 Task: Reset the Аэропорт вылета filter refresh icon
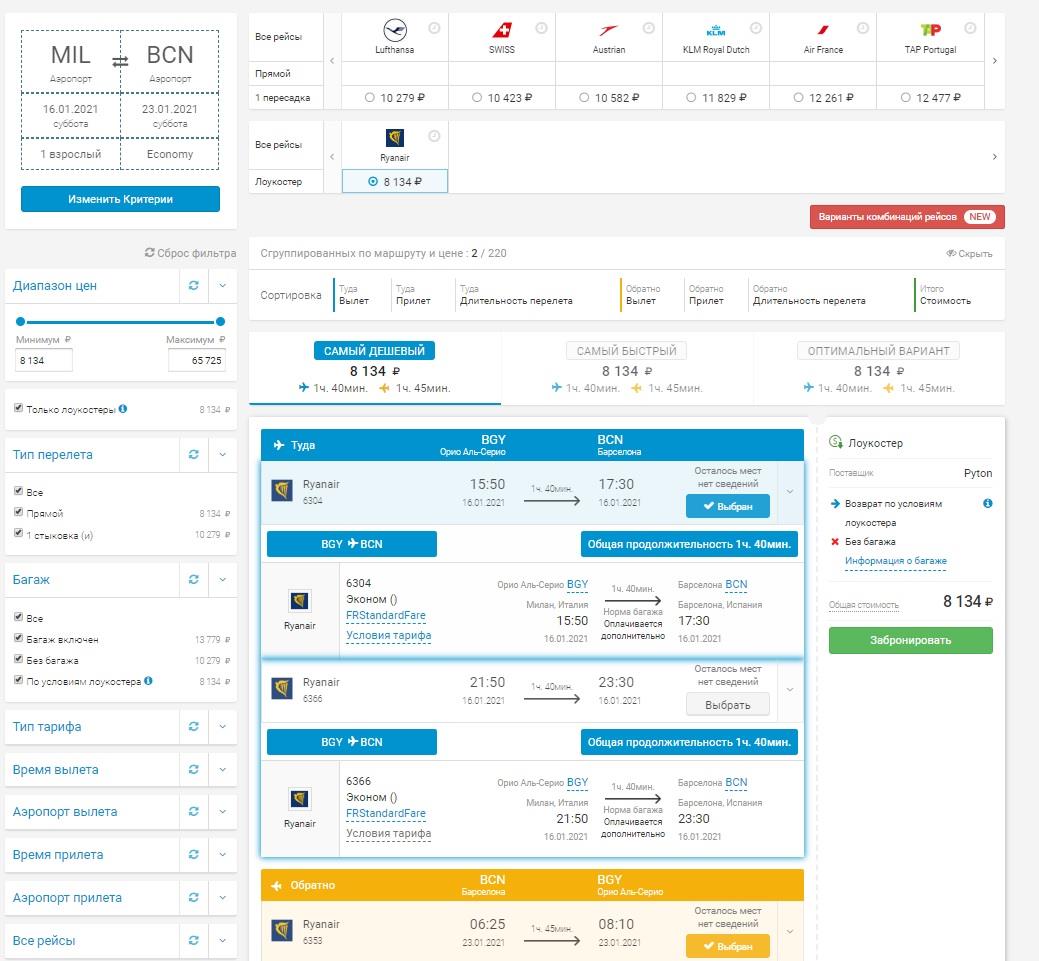(x=193, y=812)
